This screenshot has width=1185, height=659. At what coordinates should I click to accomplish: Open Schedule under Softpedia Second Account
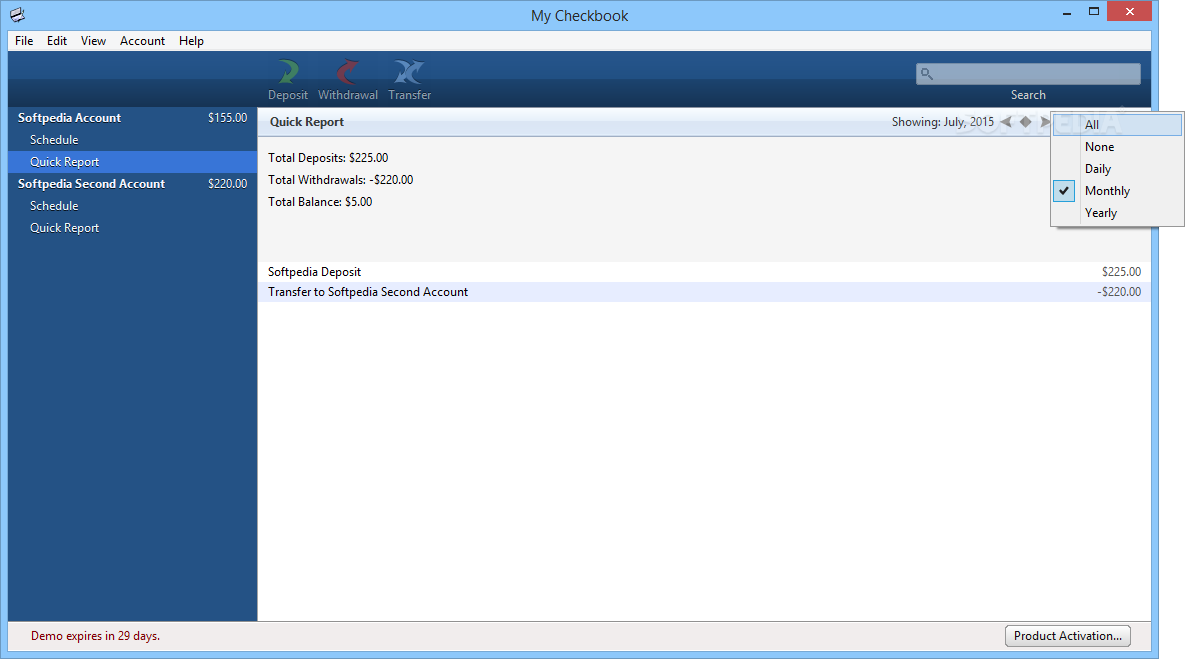(132, 206)
